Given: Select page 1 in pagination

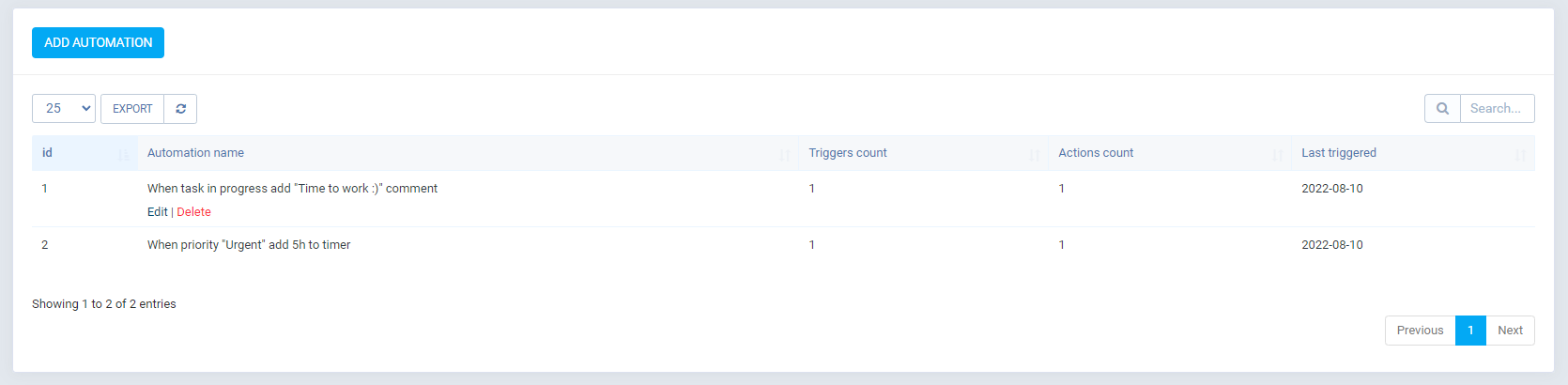Looking at the screenshot, I should 1470,331.
